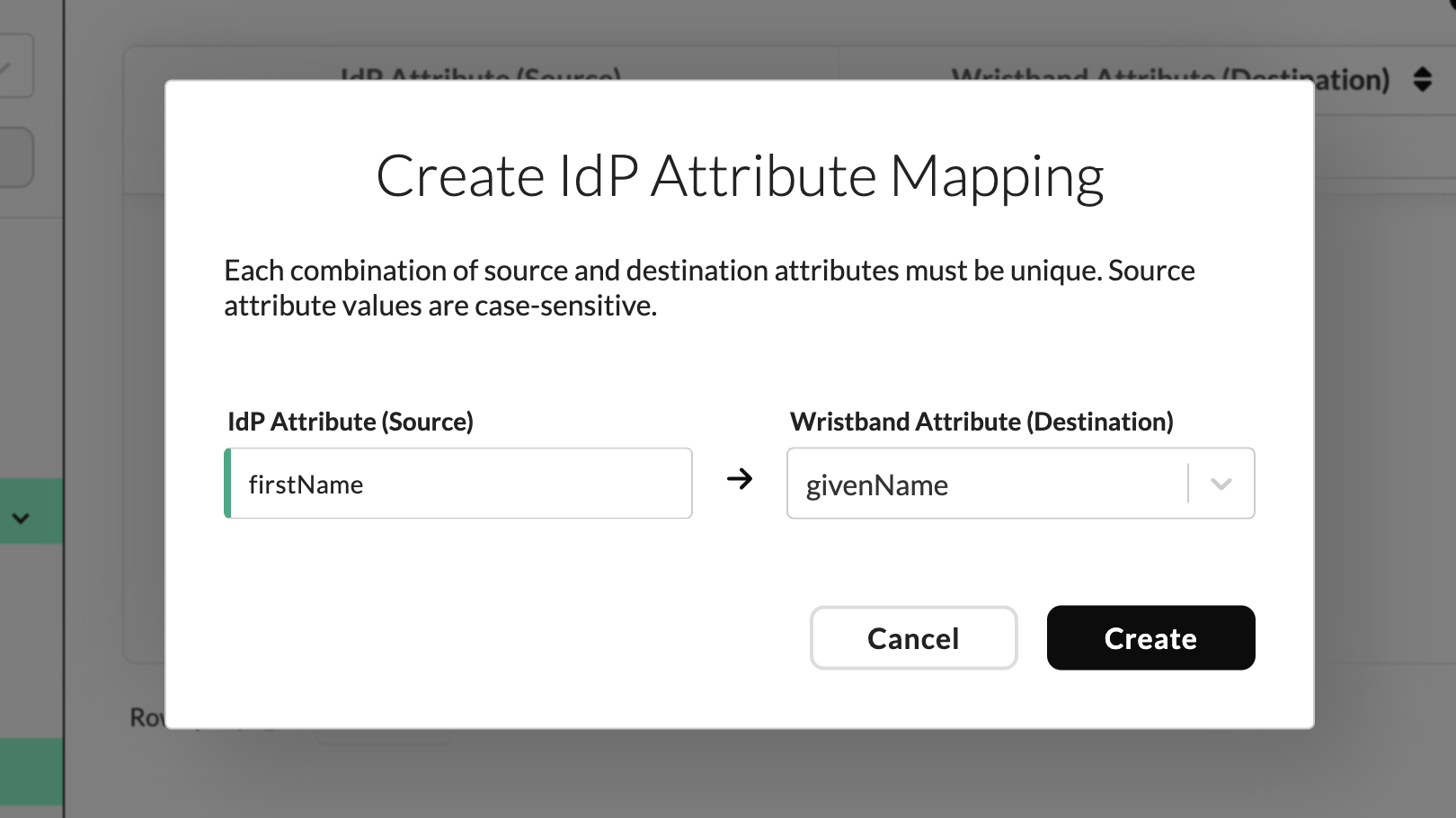Click the uniqueness description text in the dialog
1456x818 pixels.
pos(709,288)
